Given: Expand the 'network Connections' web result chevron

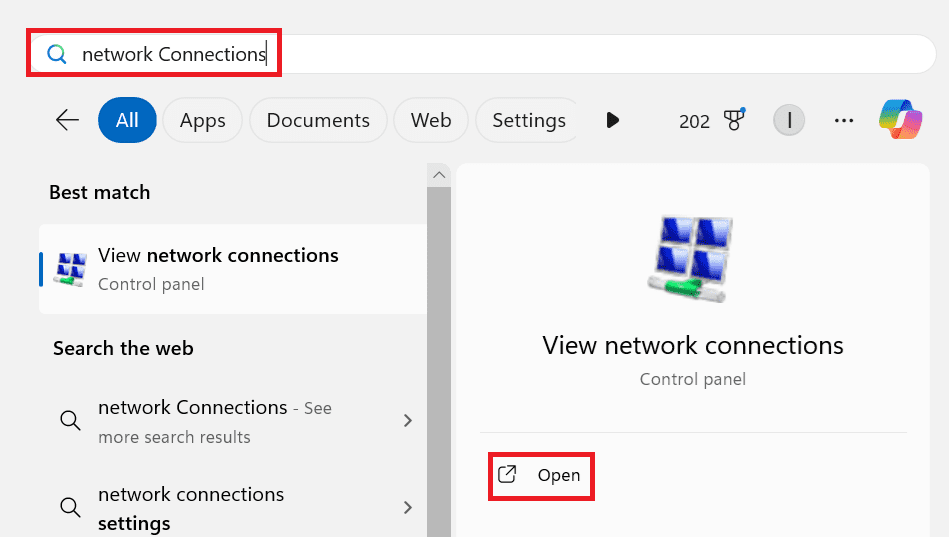Looking at the screenshot, I should click(x=407, y=420).
